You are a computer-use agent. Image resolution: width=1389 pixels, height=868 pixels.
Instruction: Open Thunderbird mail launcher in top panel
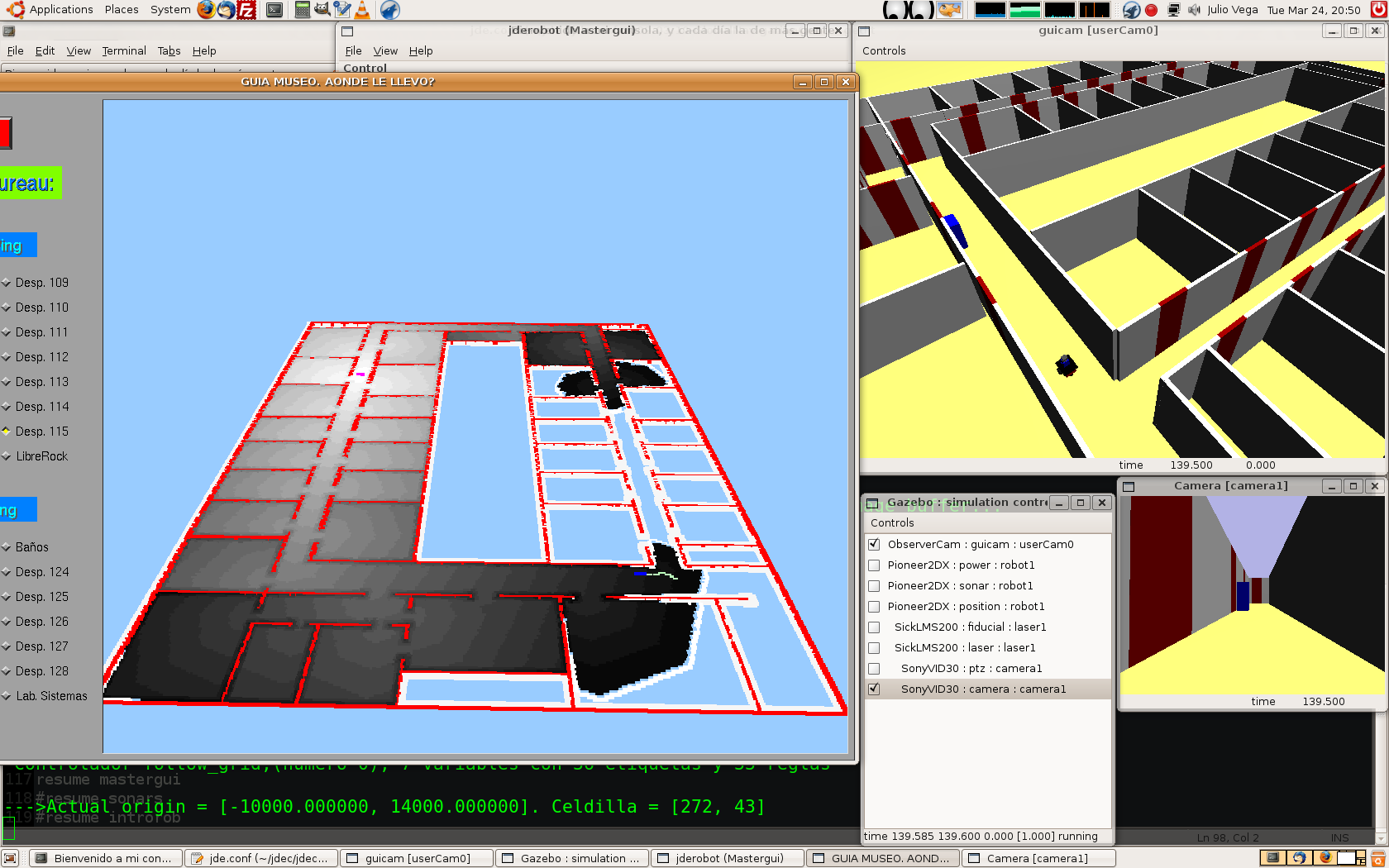(x=226, y=10)
